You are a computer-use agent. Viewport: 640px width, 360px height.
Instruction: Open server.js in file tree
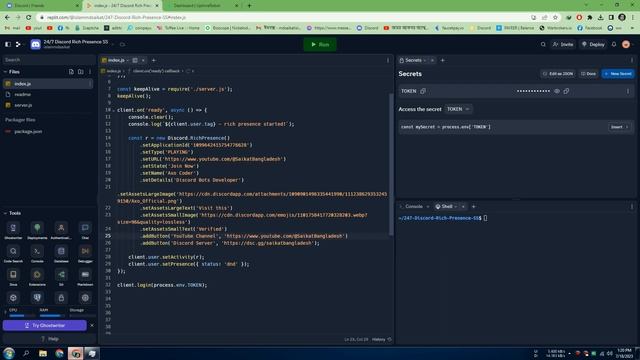(48, 105)
